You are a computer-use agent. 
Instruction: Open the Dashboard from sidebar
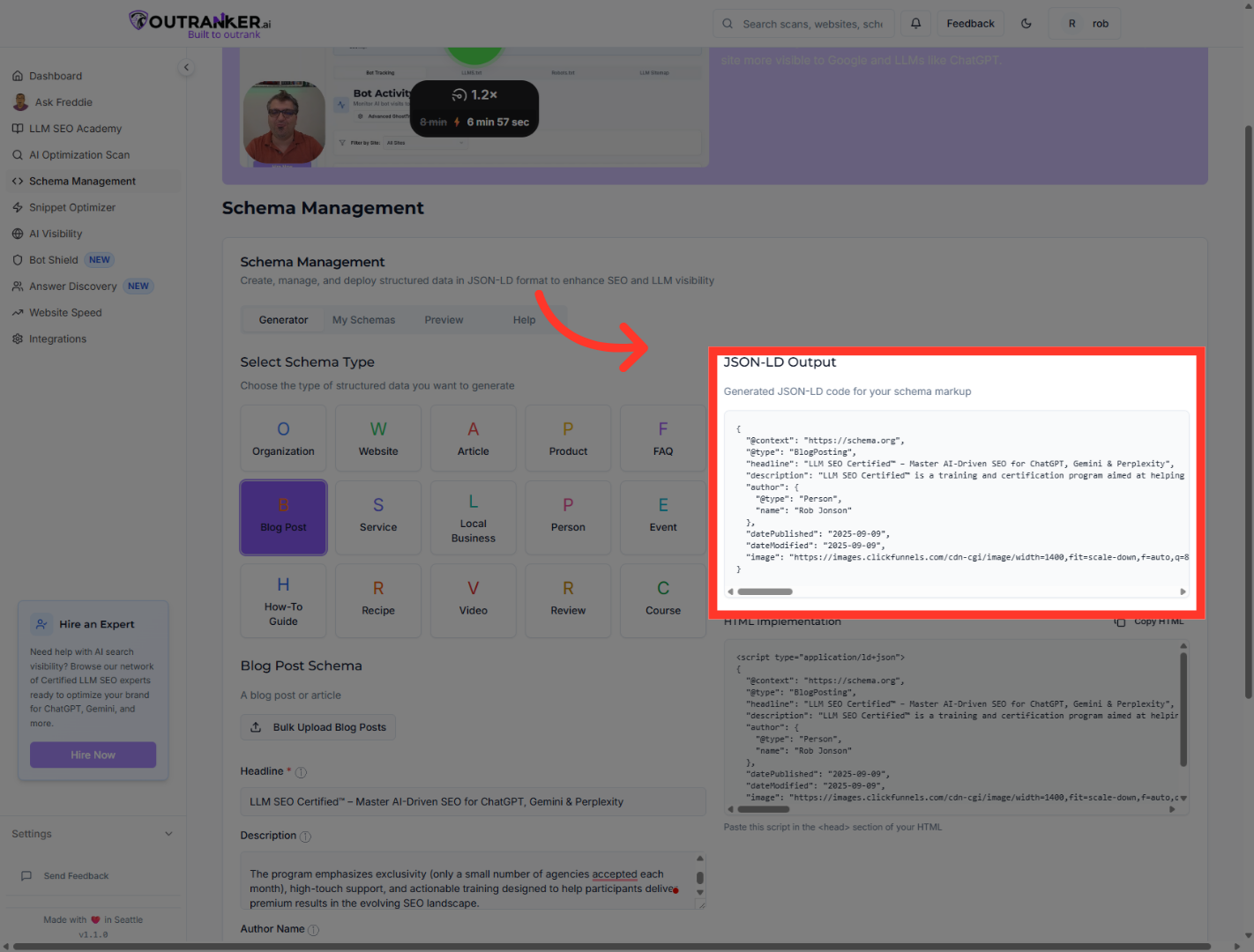[x=56, y=76]
